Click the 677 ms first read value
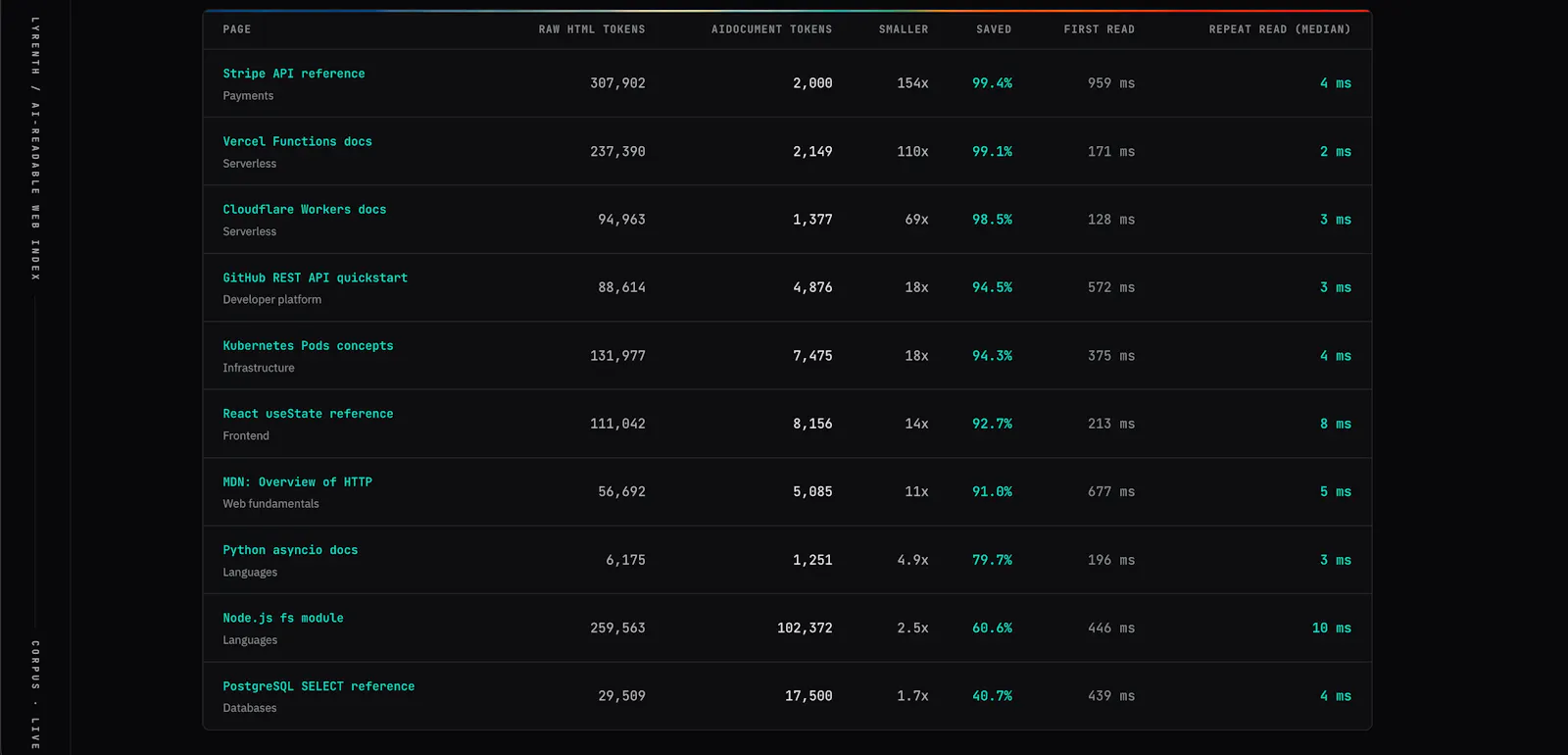1568x755 pixels. 1111,492
